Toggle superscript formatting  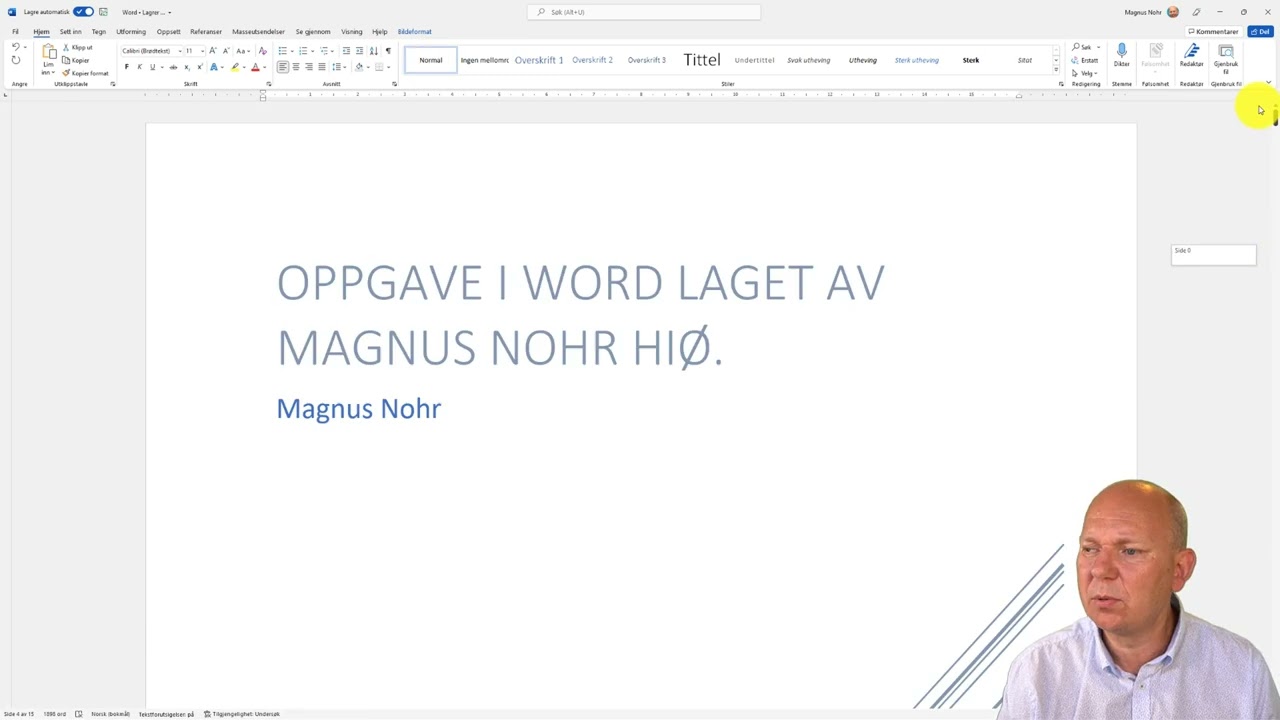(x=199, y=67)
